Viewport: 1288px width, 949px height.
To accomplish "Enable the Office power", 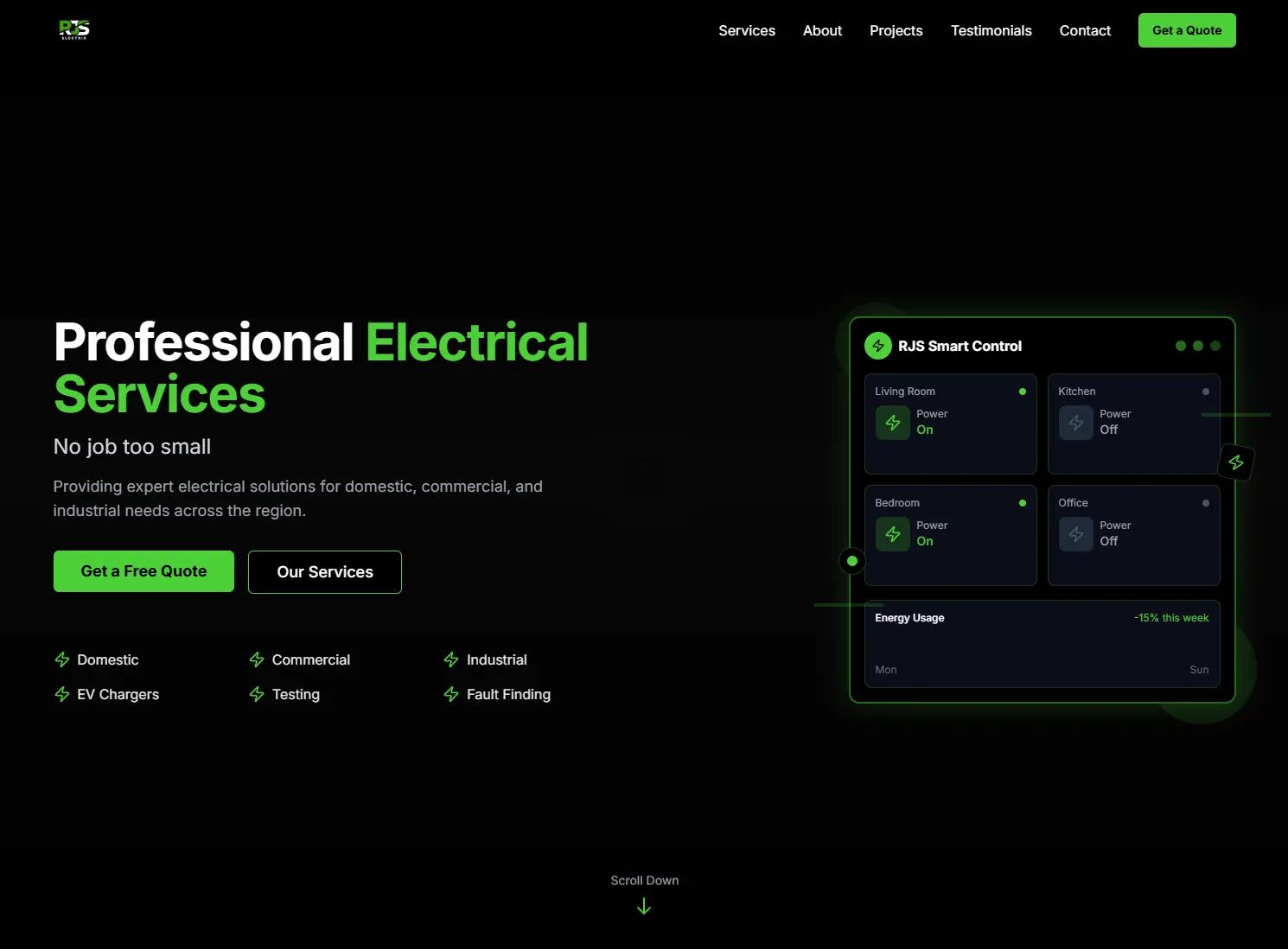I will pos(1076,534).
